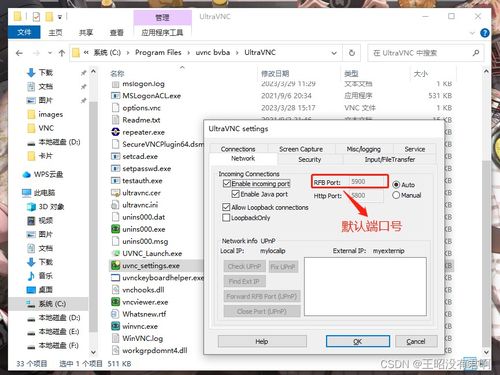Click the repeater.exe file icon
Viewport: 500px width, 375px height.
(115, 132)
